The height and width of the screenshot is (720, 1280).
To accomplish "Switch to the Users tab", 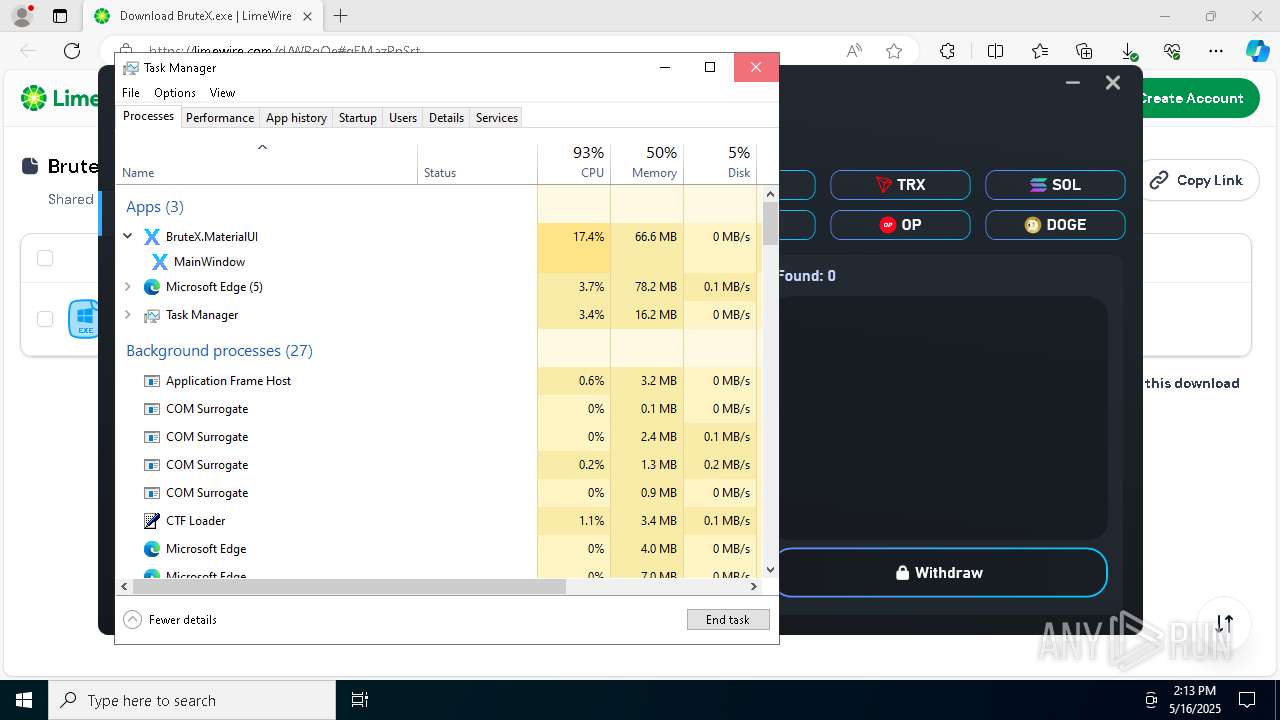I will [403, 118].
